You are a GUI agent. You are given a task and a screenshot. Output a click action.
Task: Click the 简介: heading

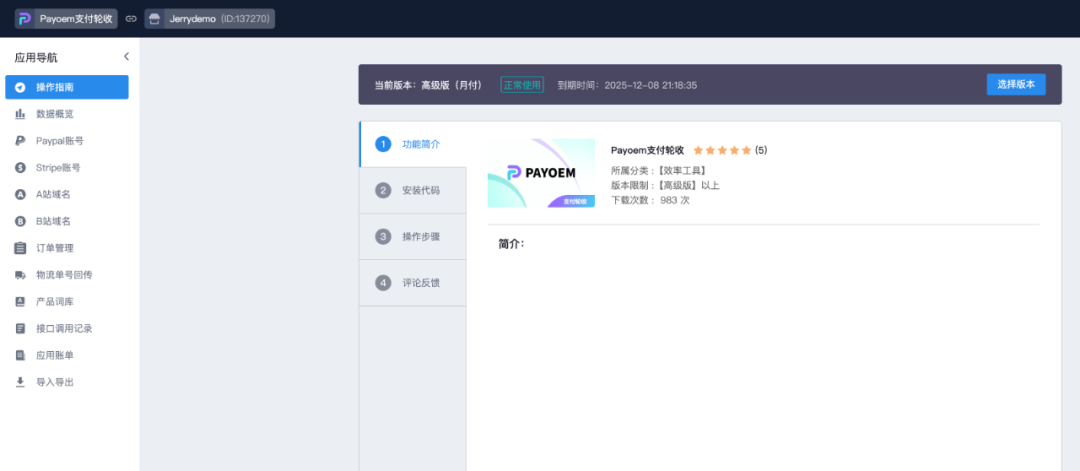pyautogui.click(x=512, y=244)
